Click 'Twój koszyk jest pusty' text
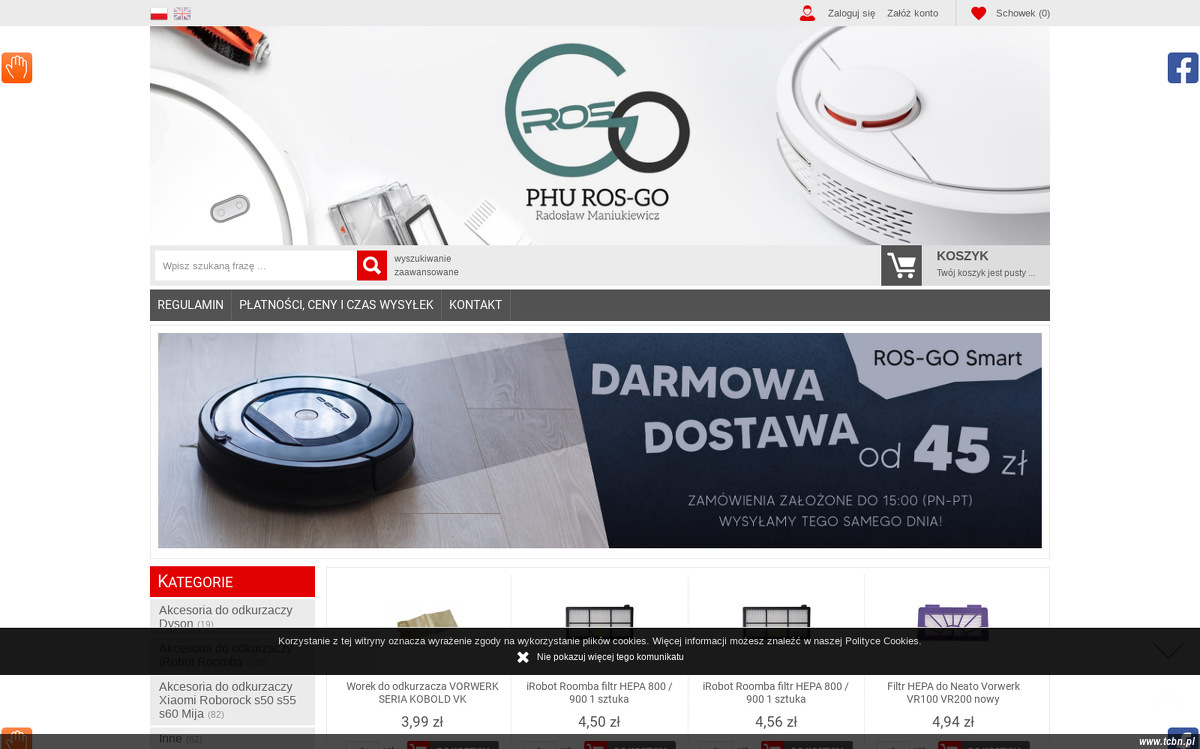1200x749 pixels. point(985,273)
